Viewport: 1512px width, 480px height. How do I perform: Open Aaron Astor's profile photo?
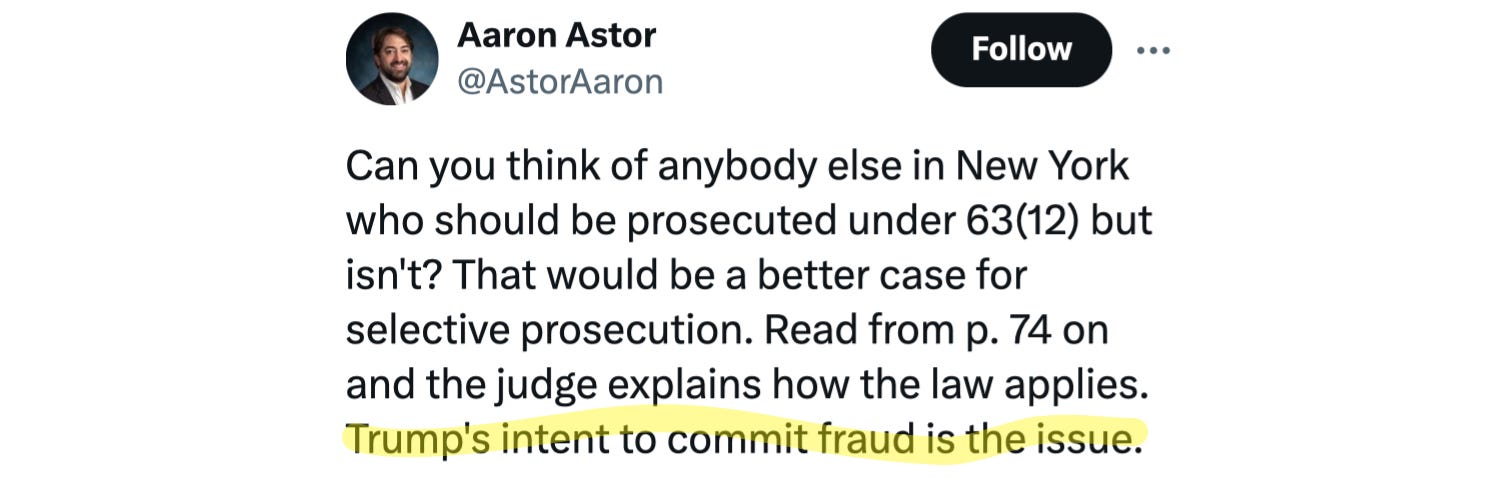(x=391, y=60)
